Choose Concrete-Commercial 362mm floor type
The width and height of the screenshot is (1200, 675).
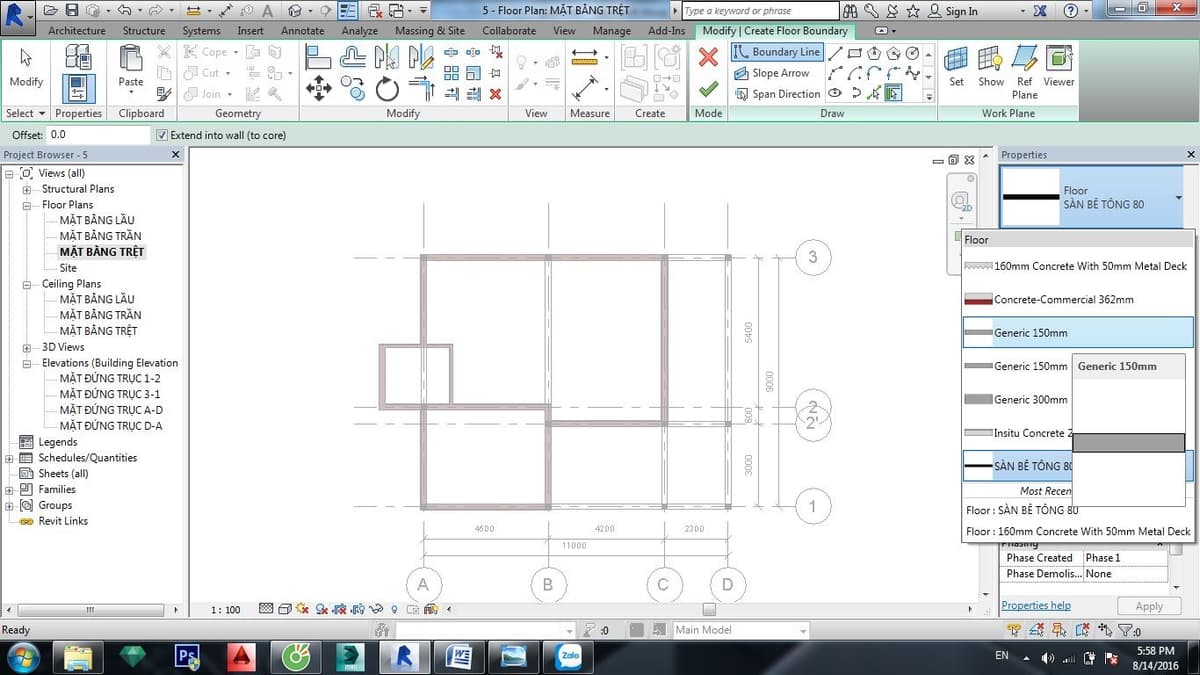[x=1078, y=299]
